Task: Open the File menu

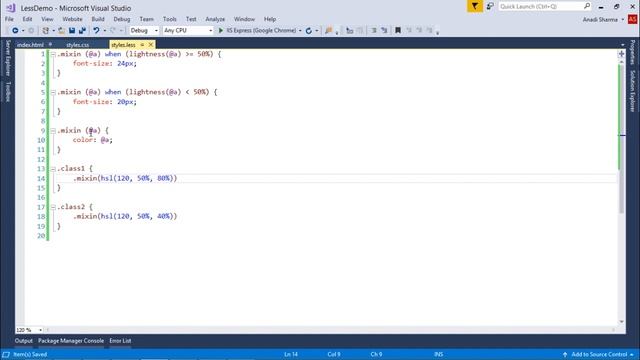Action: [9, 19]
